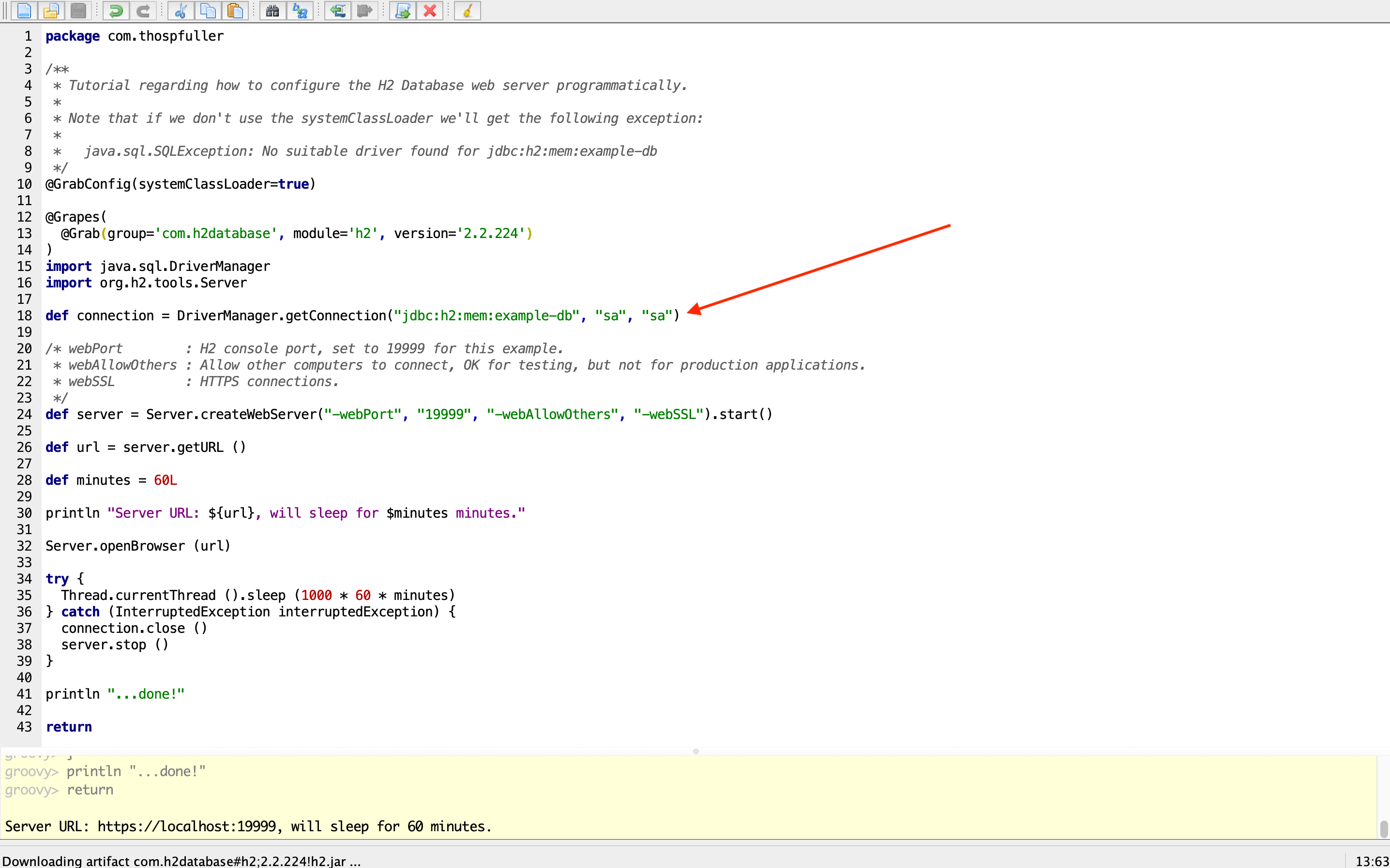This screenshot has height=868, width=1390.
Task: Paste from the clipboard
Action: (235, 10)
